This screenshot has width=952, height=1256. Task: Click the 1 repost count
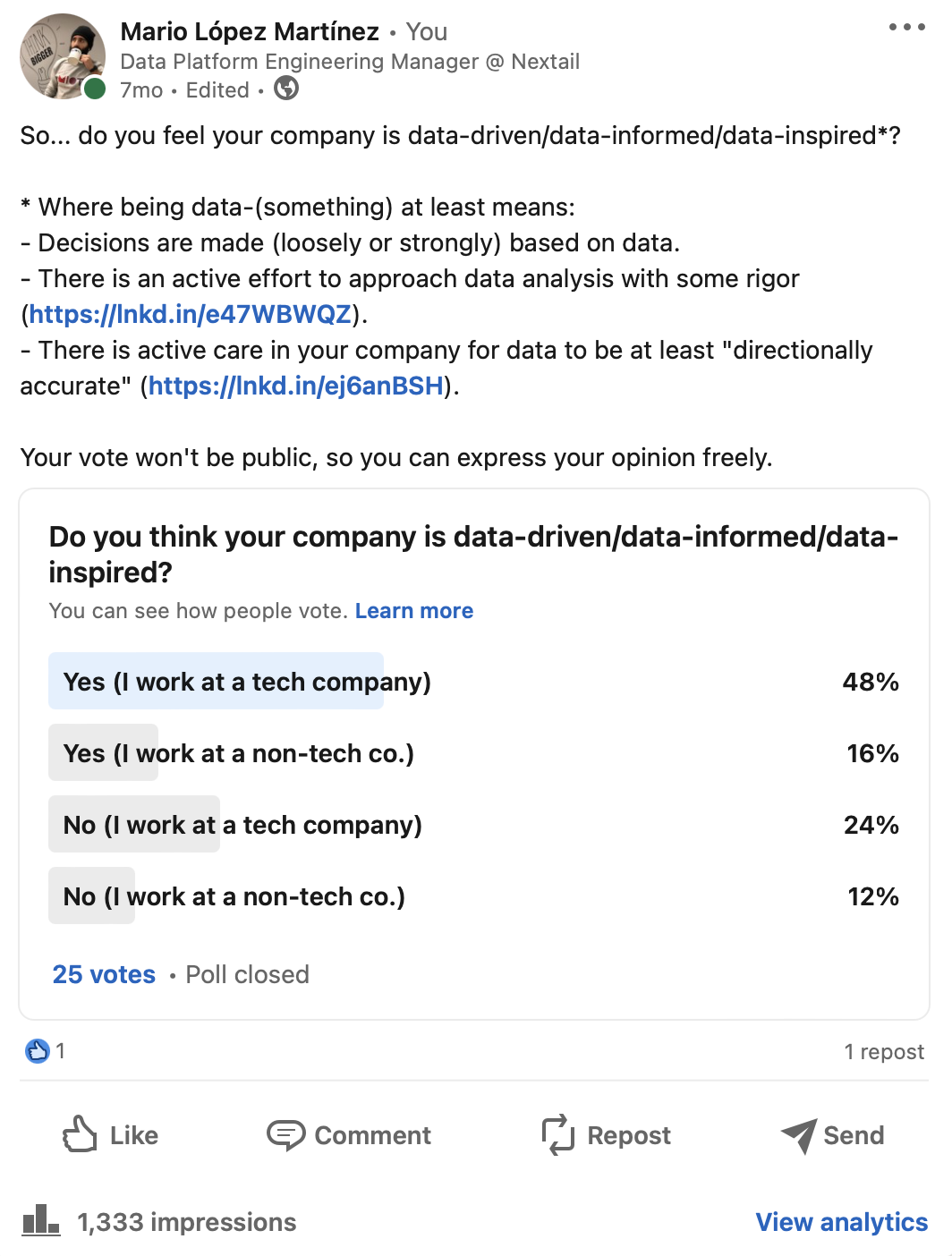point(884,1051)
